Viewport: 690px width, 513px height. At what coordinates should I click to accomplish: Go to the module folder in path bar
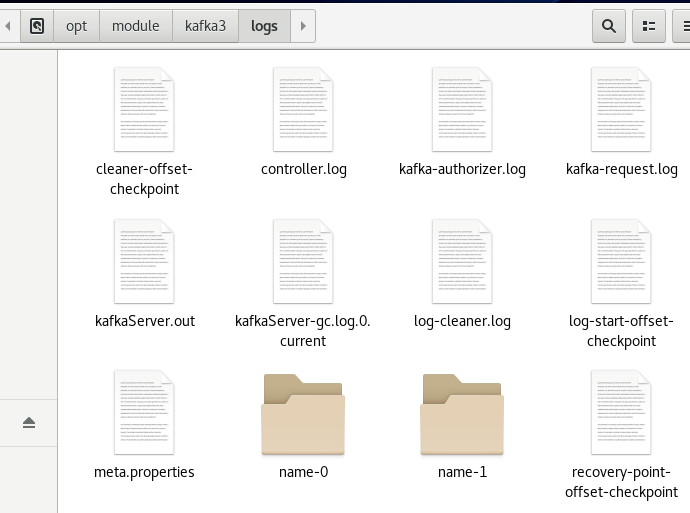tap(136, 26)
